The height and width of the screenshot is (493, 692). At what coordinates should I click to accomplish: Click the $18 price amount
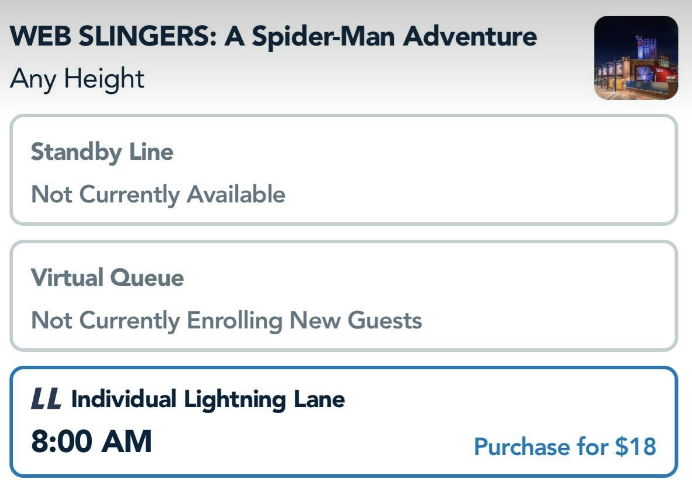point(635,446)
